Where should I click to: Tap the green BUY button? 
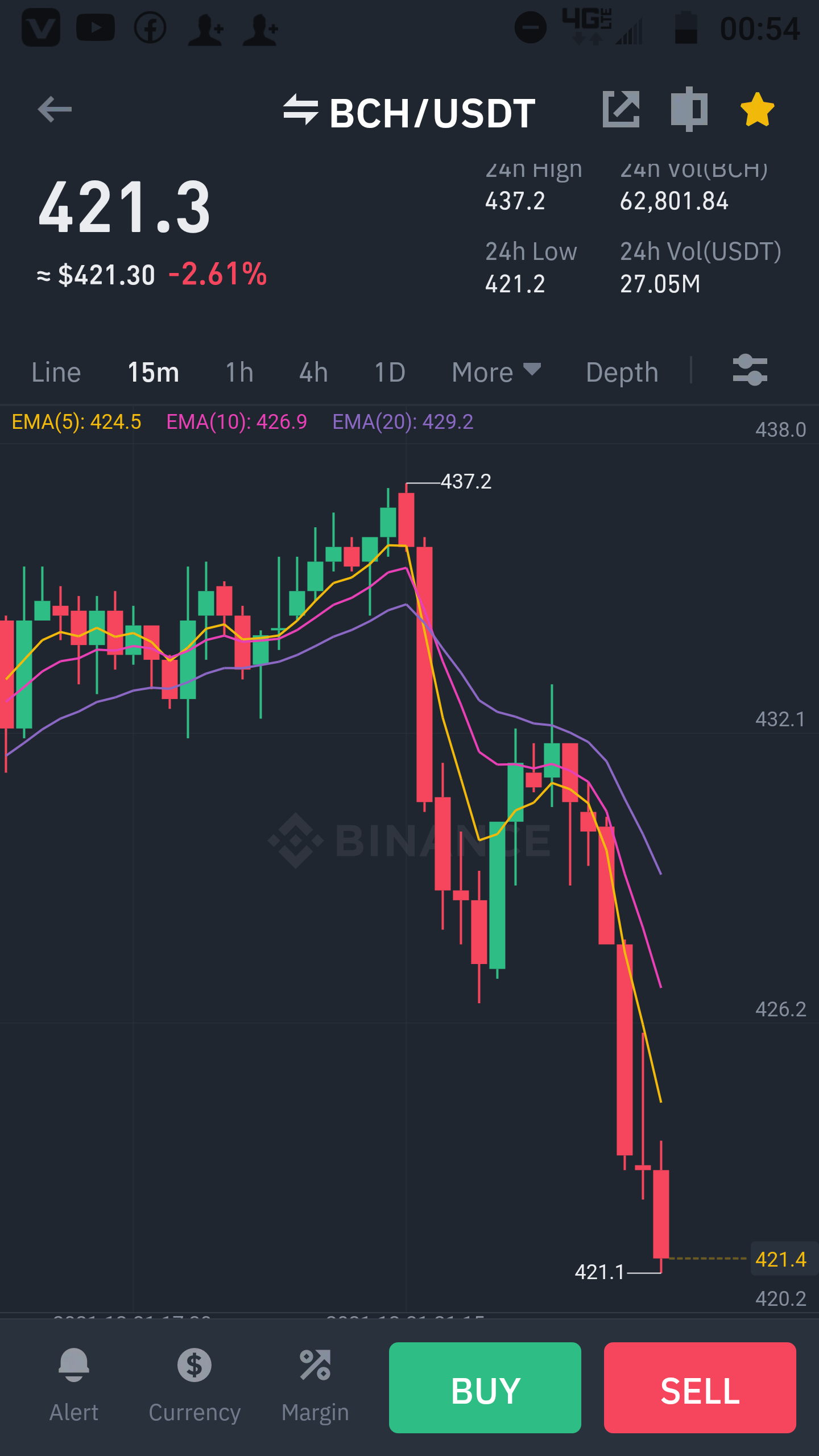[x=485, y=1388]
